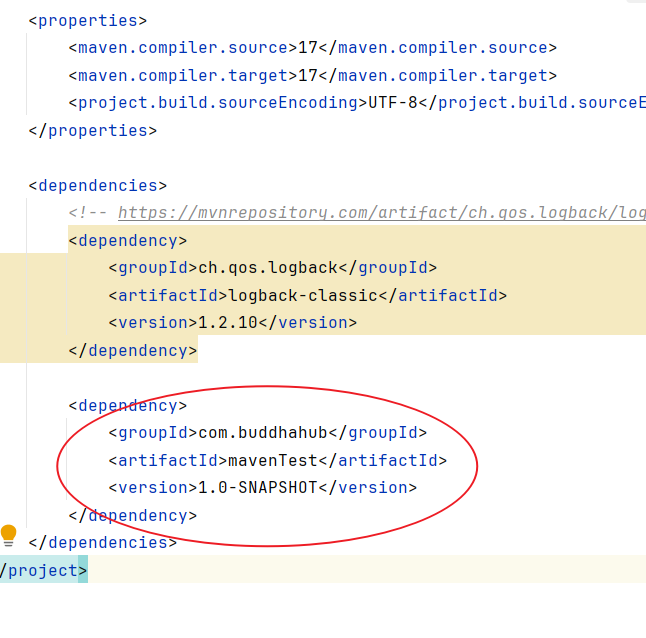Place cursor in the opening properties tag
The height and width of the screenshot is (638, 646).
88,20
